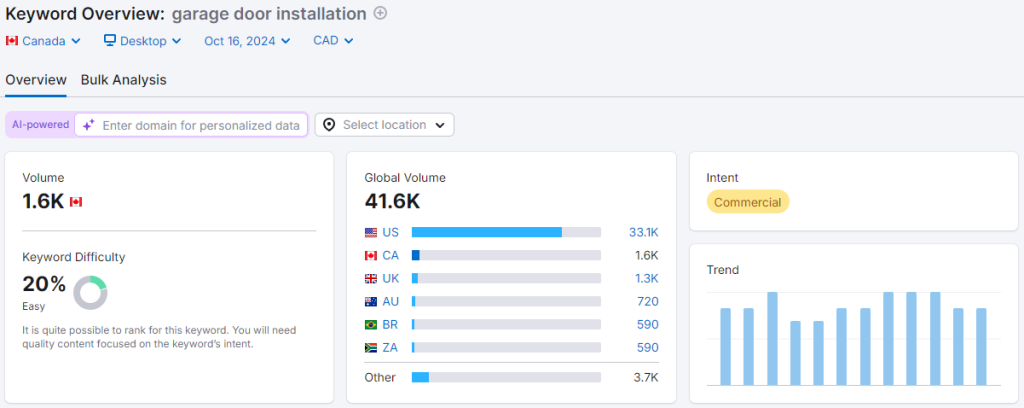
Task: Click the 'garage door installation' keyword title
Action: click(x=269, y=13)
